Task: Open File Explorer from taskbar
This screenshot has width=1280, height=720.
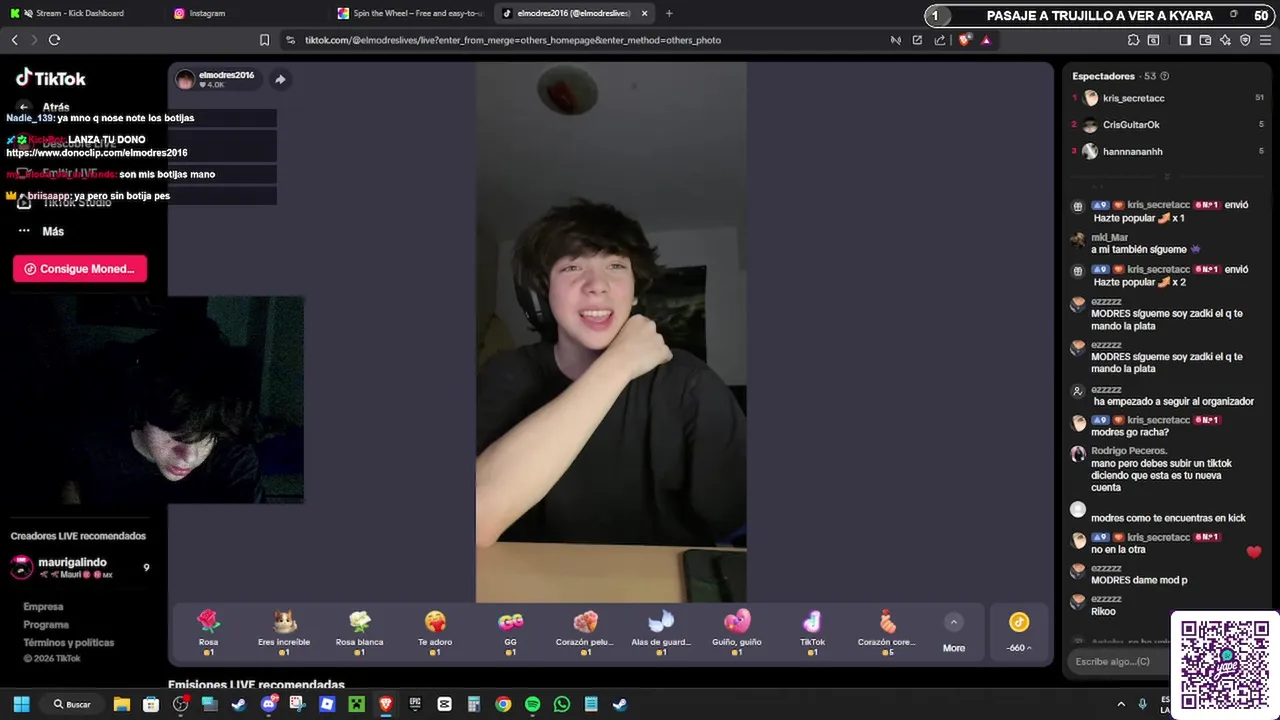Action: click(x=121, y=704)
